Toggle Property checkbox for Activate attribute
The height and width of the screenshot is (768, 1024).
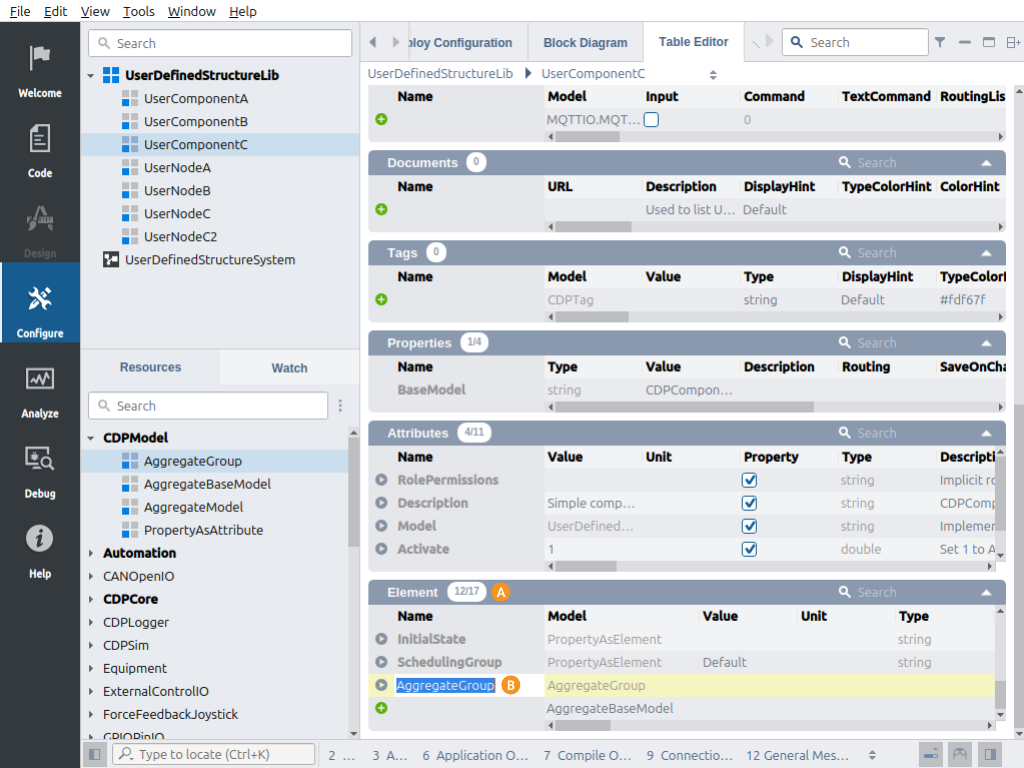[750, 549]
